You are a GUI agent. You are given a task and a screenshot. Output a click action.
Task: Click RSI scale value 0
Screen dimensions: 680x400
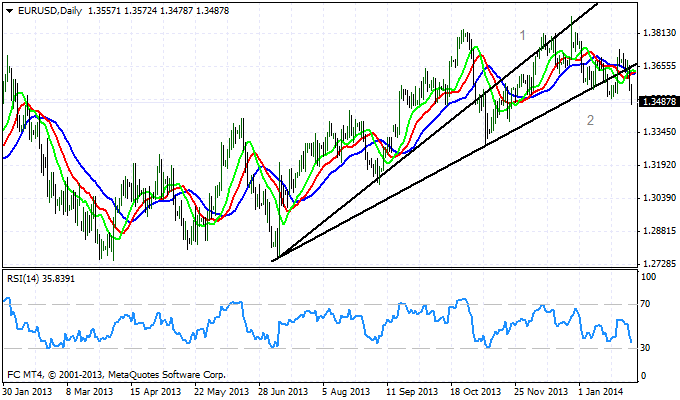pyautogui.click(x=643, y=376)
